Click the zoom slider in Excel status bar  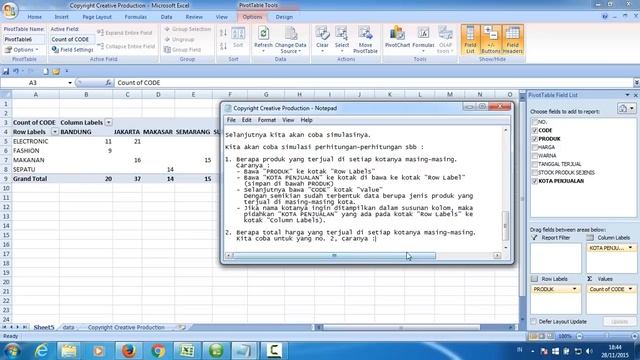(607, 336)
